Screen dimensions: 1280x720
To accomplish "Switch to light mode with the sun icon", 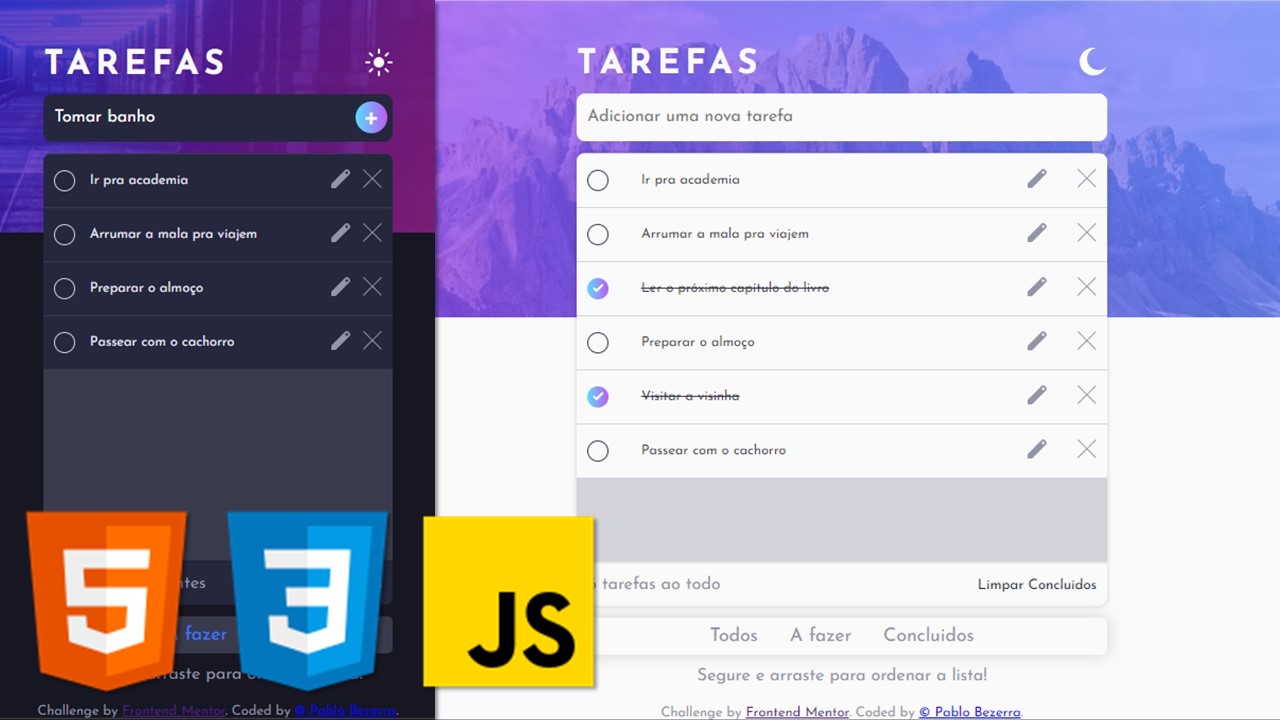I will [x=379, y=62].
